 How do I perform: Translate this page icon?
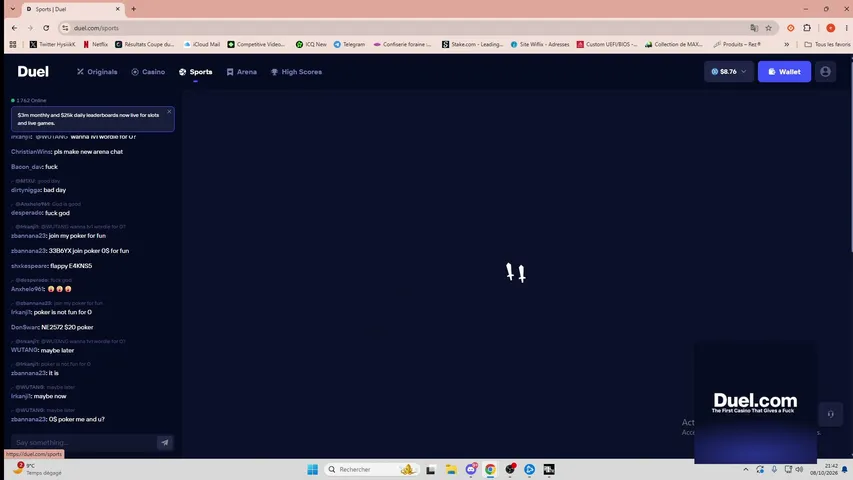[754, 28]
